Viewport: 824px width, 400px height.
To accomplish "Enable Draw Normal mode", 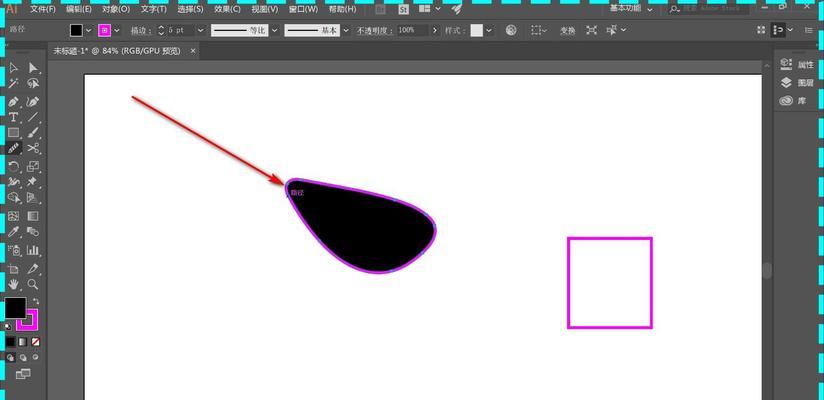I will [x=11, y=357].
